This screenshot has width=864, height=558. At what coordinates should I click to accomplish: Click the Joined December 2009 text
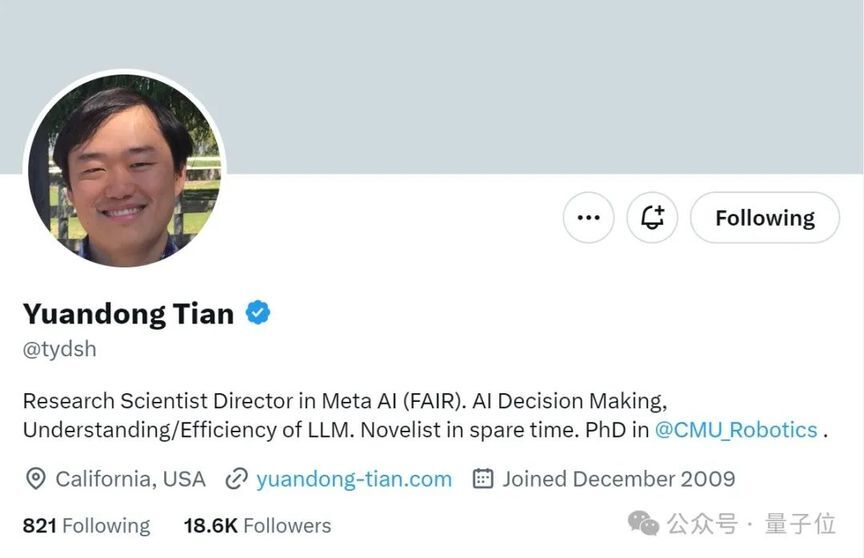(x=618, y=479)
